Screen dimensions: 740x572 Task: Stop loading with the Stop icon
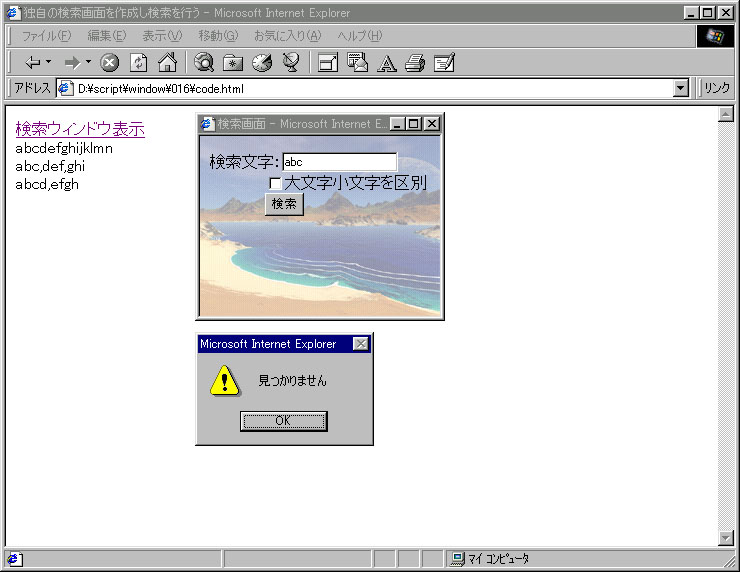pos(109,62)
